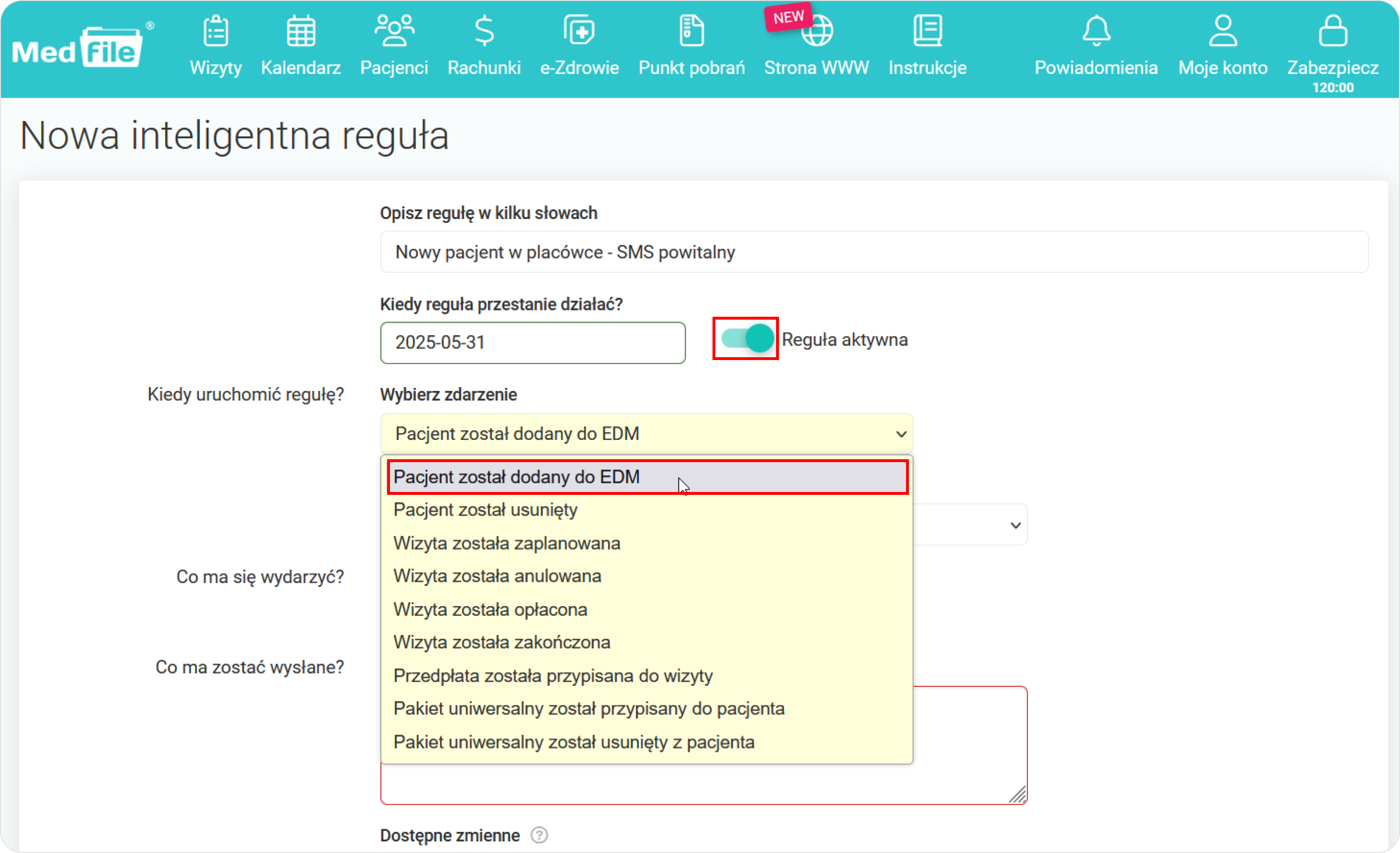Image resolution: width=1400 pixels, height=853 pixels.
Task: Click the Nowa inteligentna reguła heading
Action: (x=234, y=135)
